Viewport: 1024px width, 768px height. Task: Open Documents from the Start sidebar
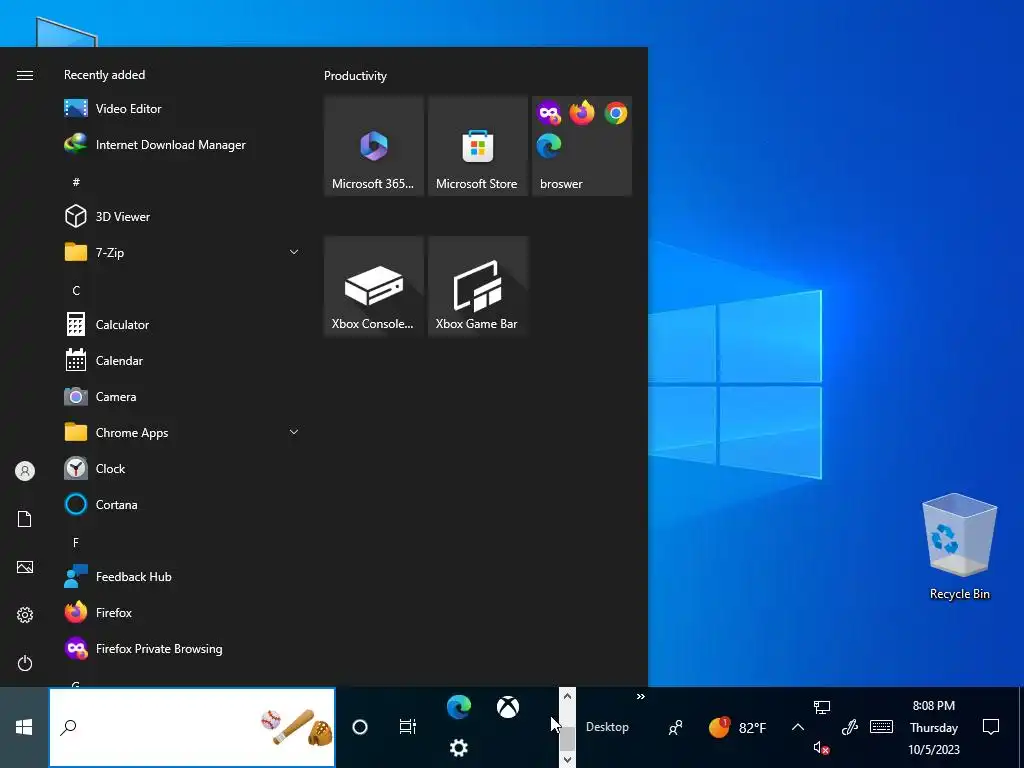pos(25,519)
